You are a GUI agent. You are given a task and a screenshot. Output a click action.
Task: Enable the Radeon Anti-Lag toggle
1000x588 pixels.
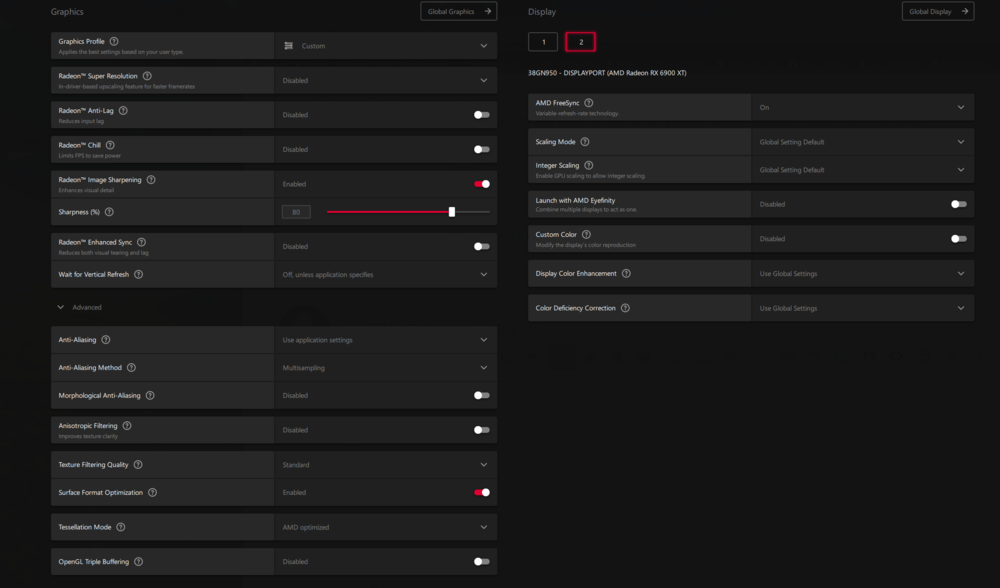(x=482, y=115)
